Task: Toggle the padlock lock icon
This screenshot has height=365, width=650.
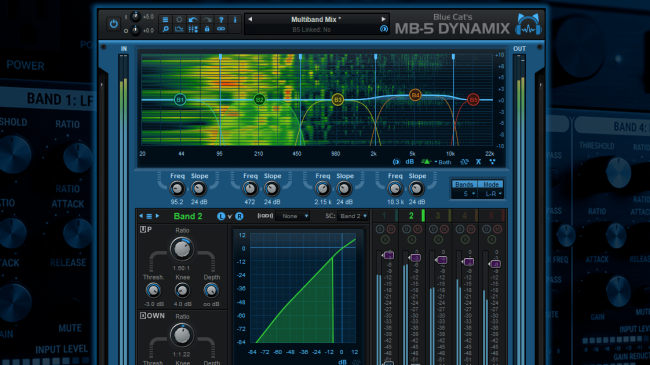Action: (207, 29)
